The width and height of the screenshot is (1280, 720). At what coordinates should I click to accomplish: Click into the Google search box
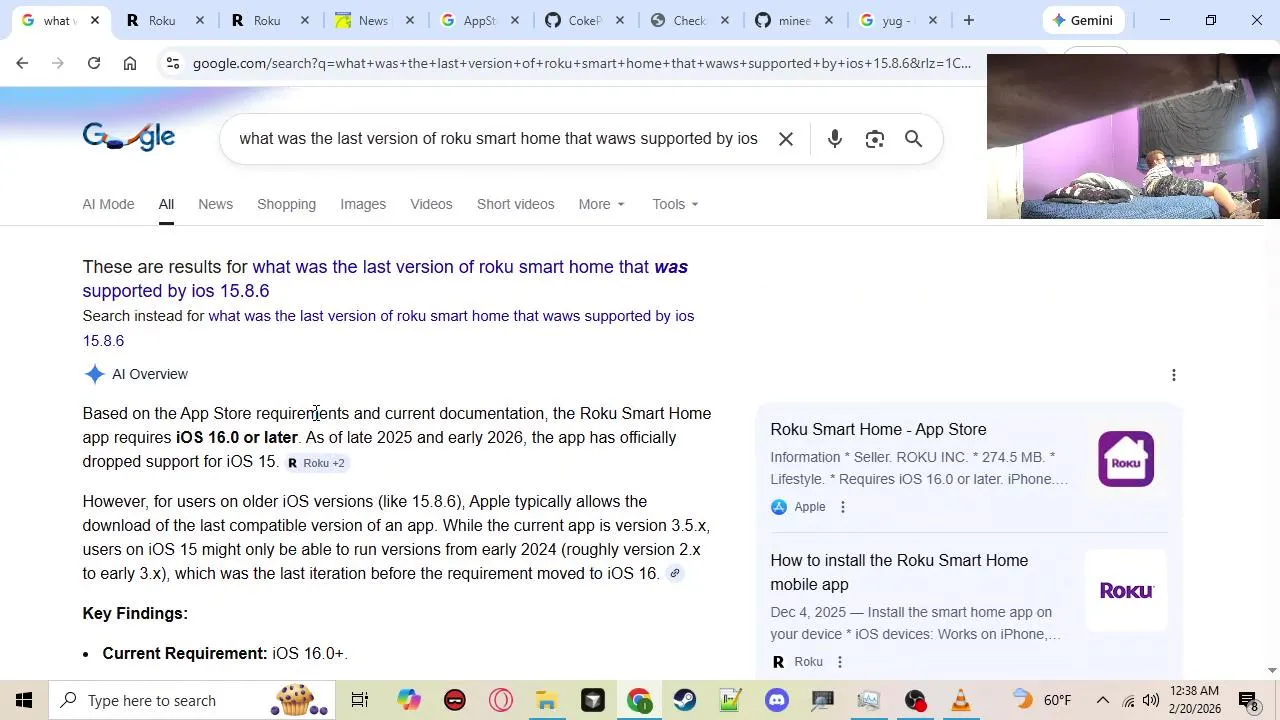point(498,139)
